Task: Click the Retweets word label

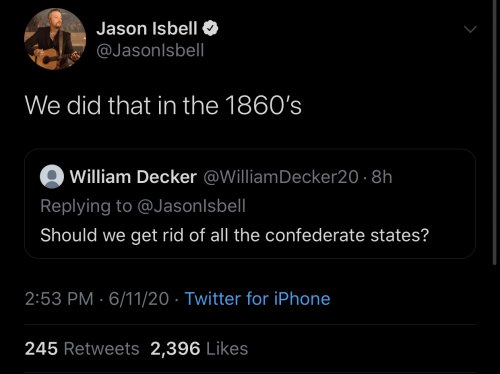Action: tap(101, 349)
